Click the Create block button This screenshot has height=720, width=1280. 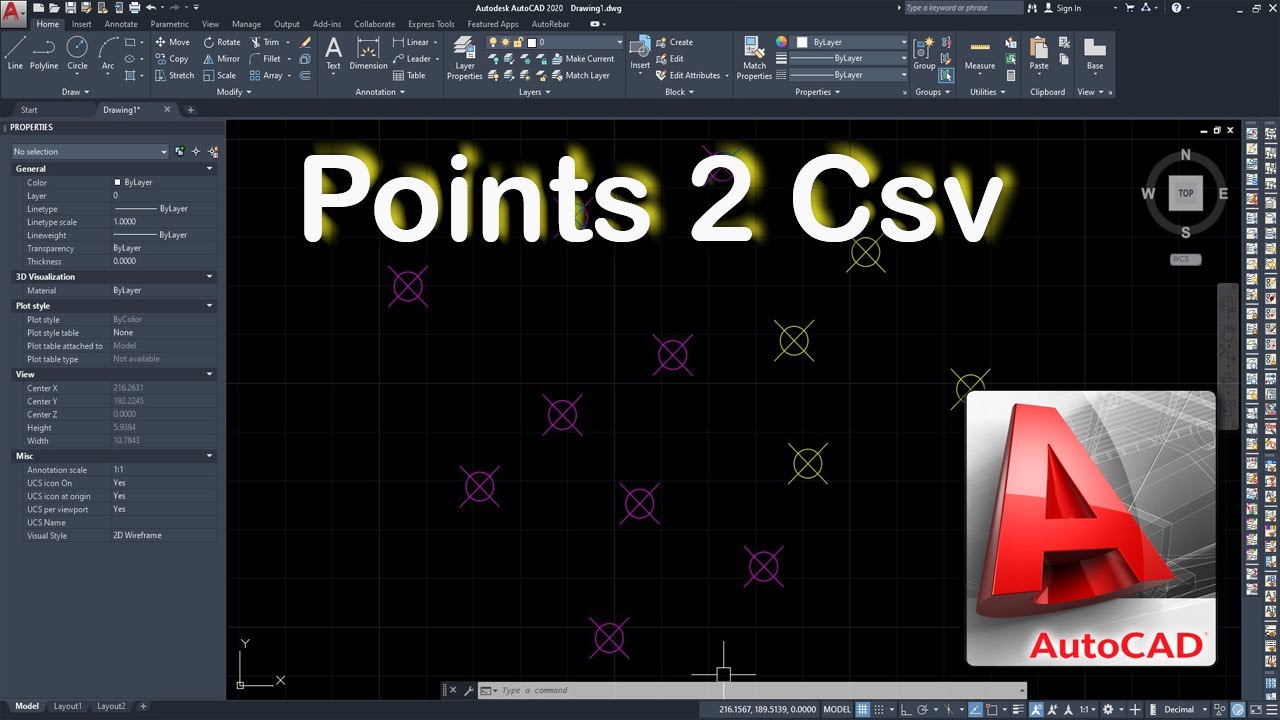point(675,42)
